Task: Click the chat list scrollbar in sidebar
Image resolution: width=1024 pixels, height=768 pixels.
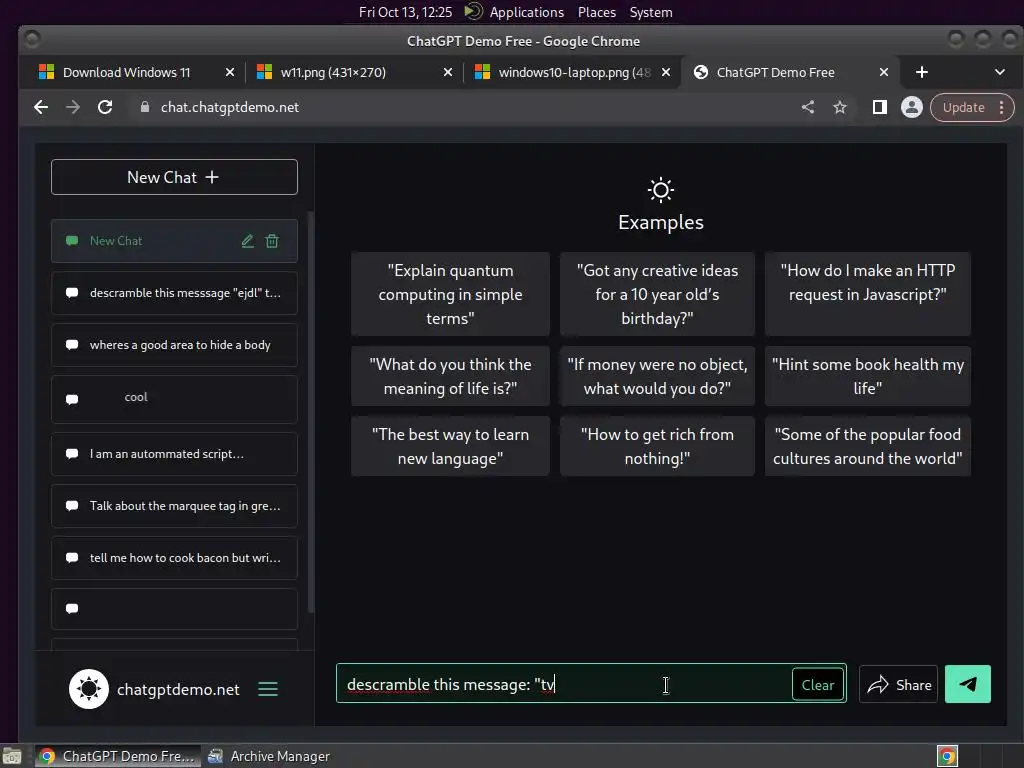Action: point(310,411)
